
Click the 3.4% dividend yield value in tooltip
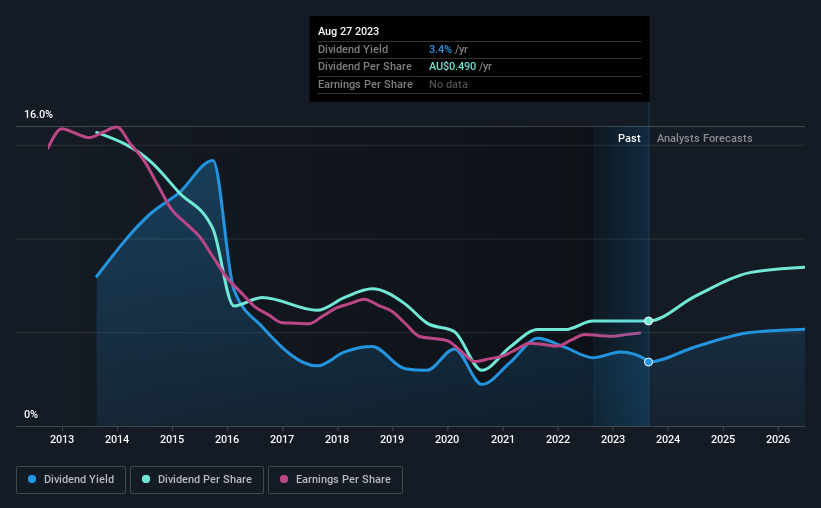pos(440,49)
